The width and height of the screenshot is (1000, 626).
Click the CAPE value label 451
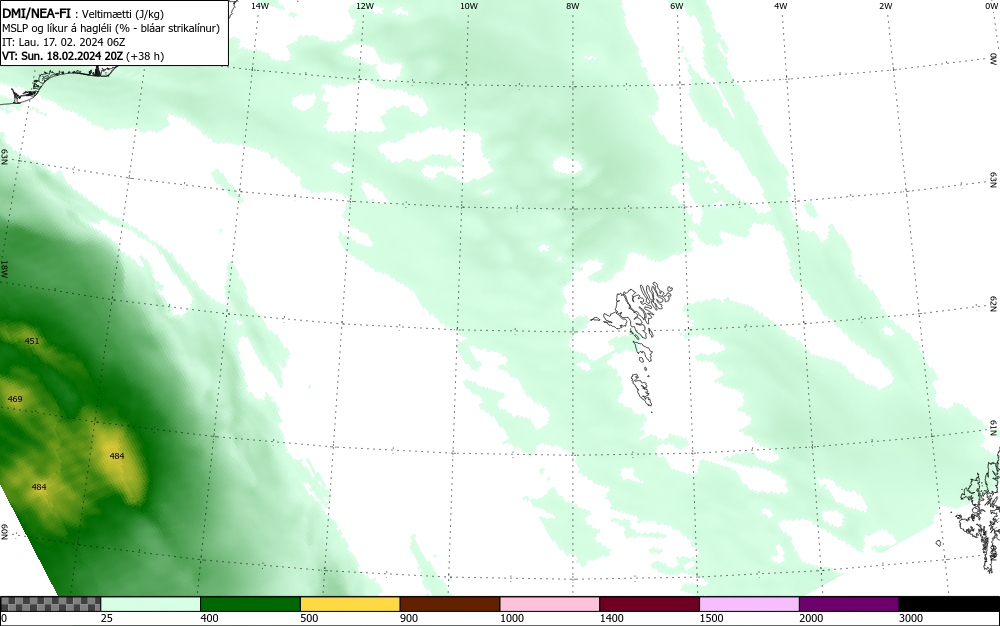[x=32, y=341]
